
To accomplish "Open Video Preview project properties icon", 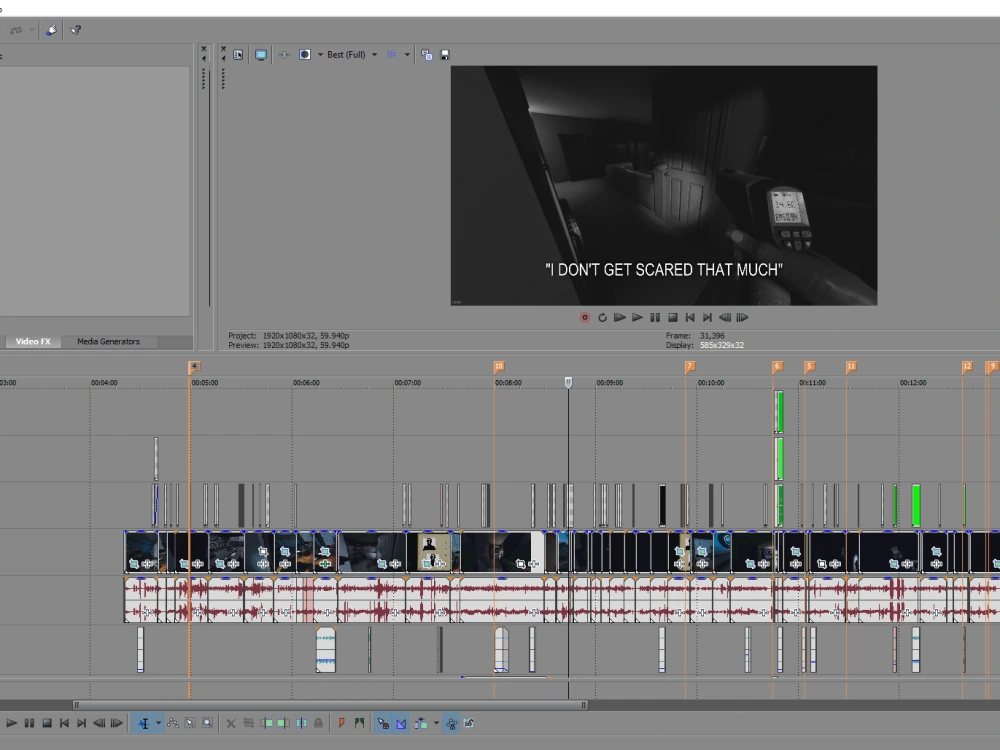I will click(x=238, y=55).
